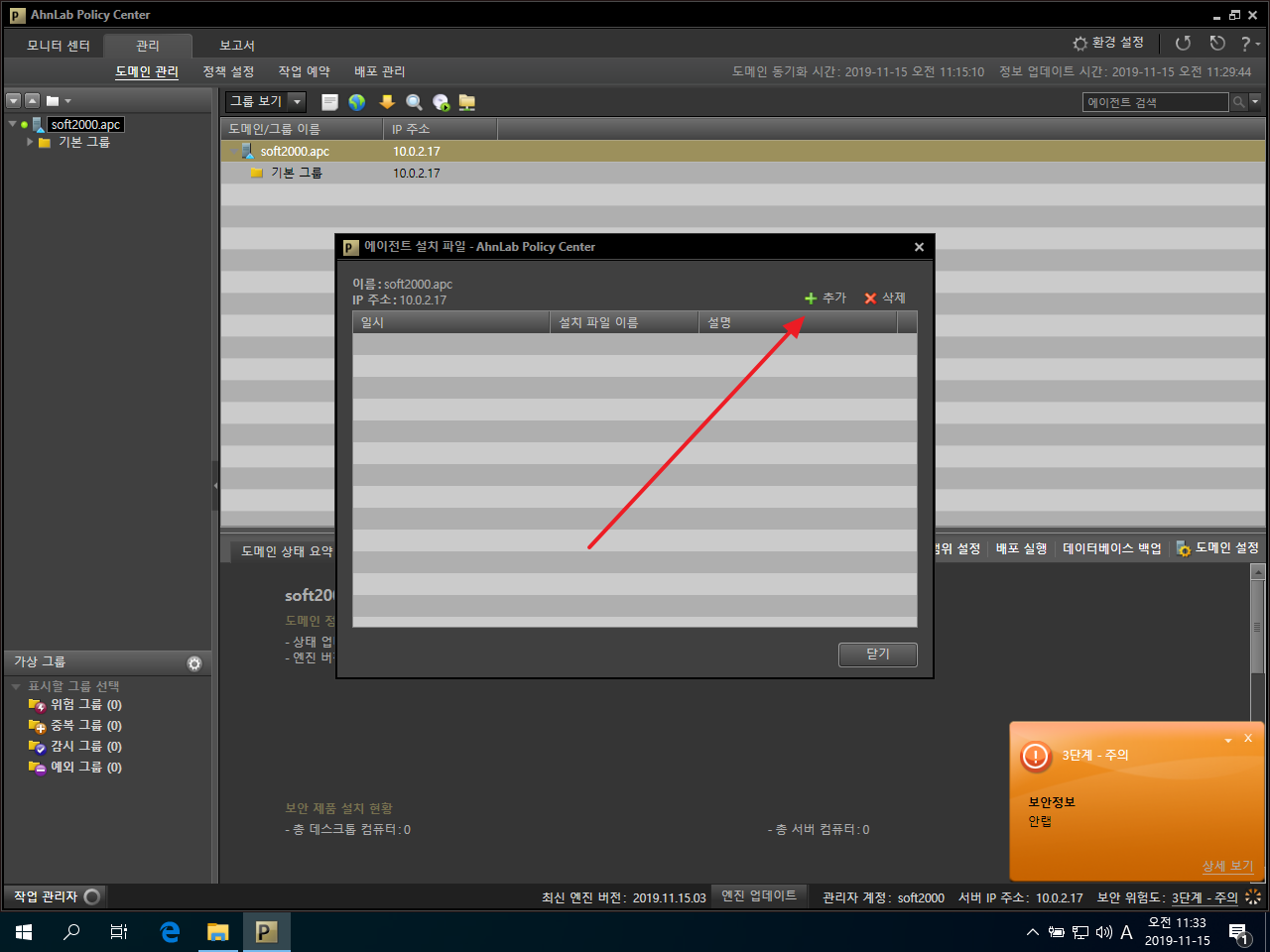This screenshot has width=1270, height=952.
Task: Click the red X 삭제 (Delete) button
Action: pyautogui.click(x=884, y=297)
